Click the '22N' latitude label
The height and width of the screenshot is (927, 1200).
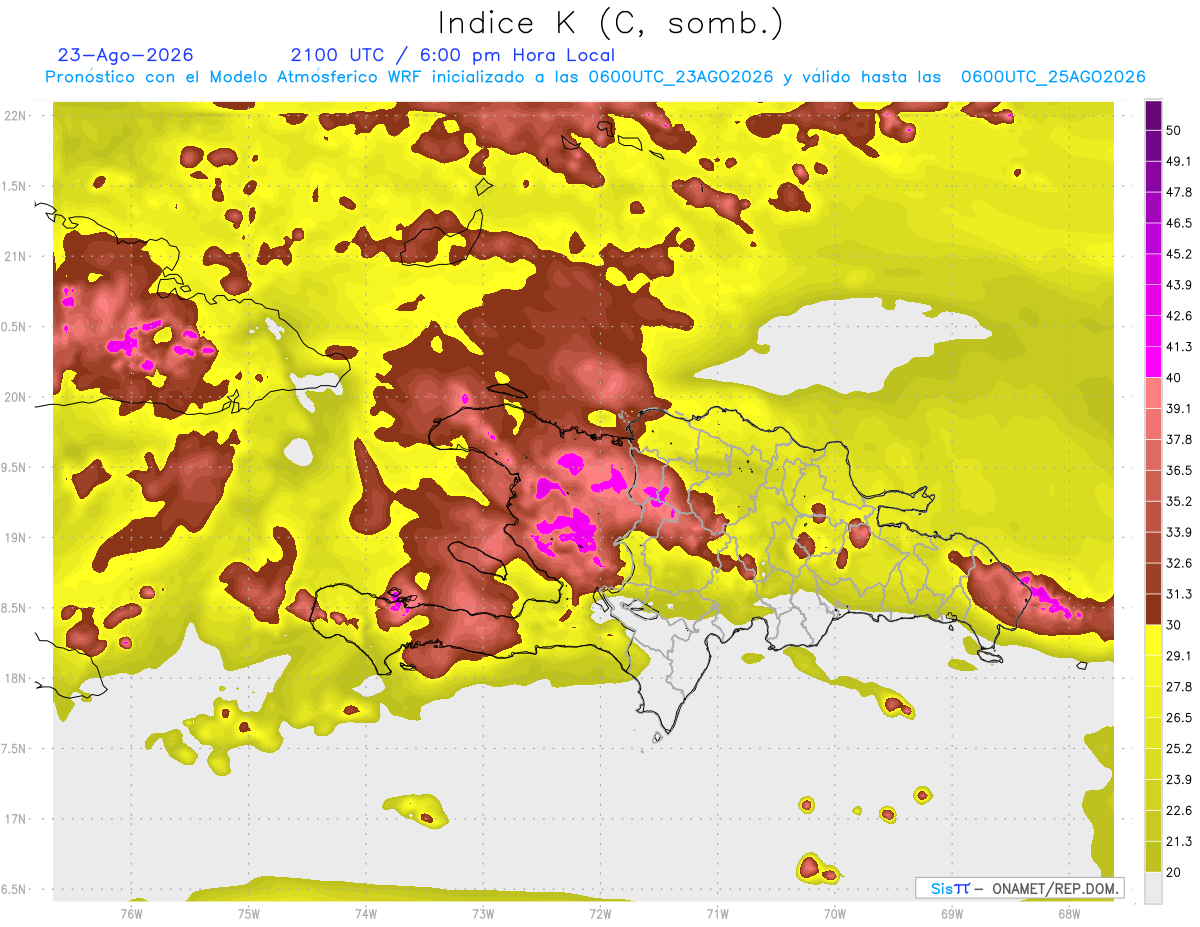pos(17,116)
